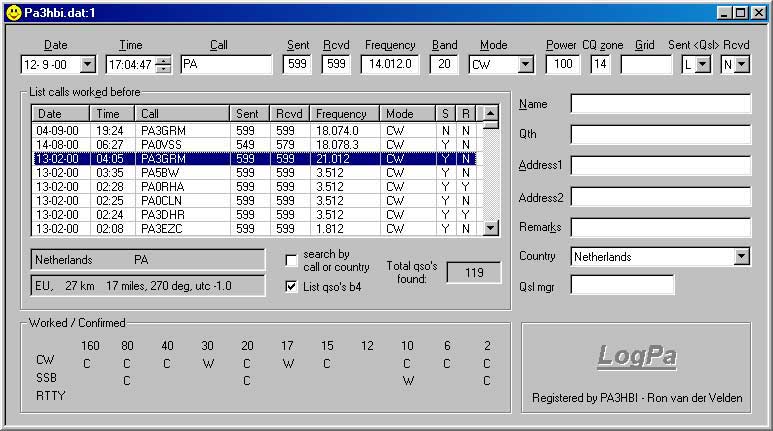Click the Qth input field
The height and width of the screenshot is (431, 773).
click(661, 134)
